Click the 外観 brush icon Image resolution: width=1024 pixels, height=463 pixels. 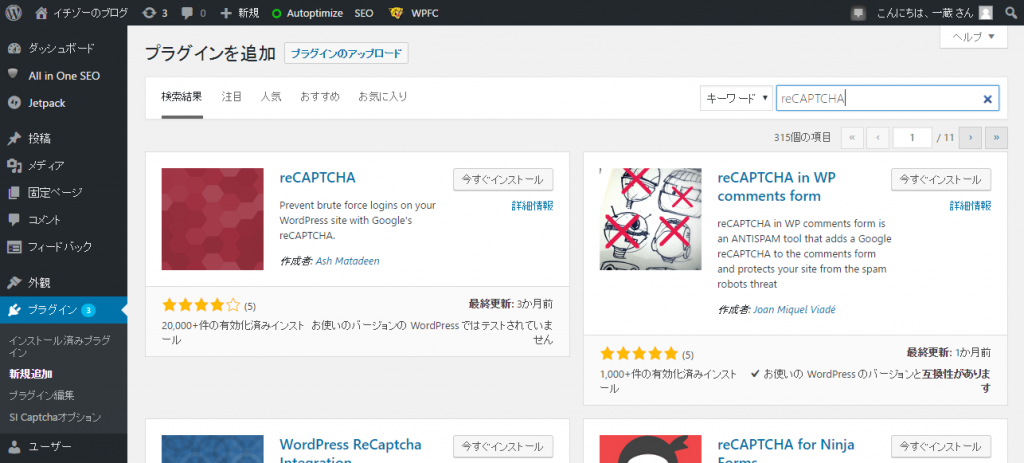coord(14,283)
